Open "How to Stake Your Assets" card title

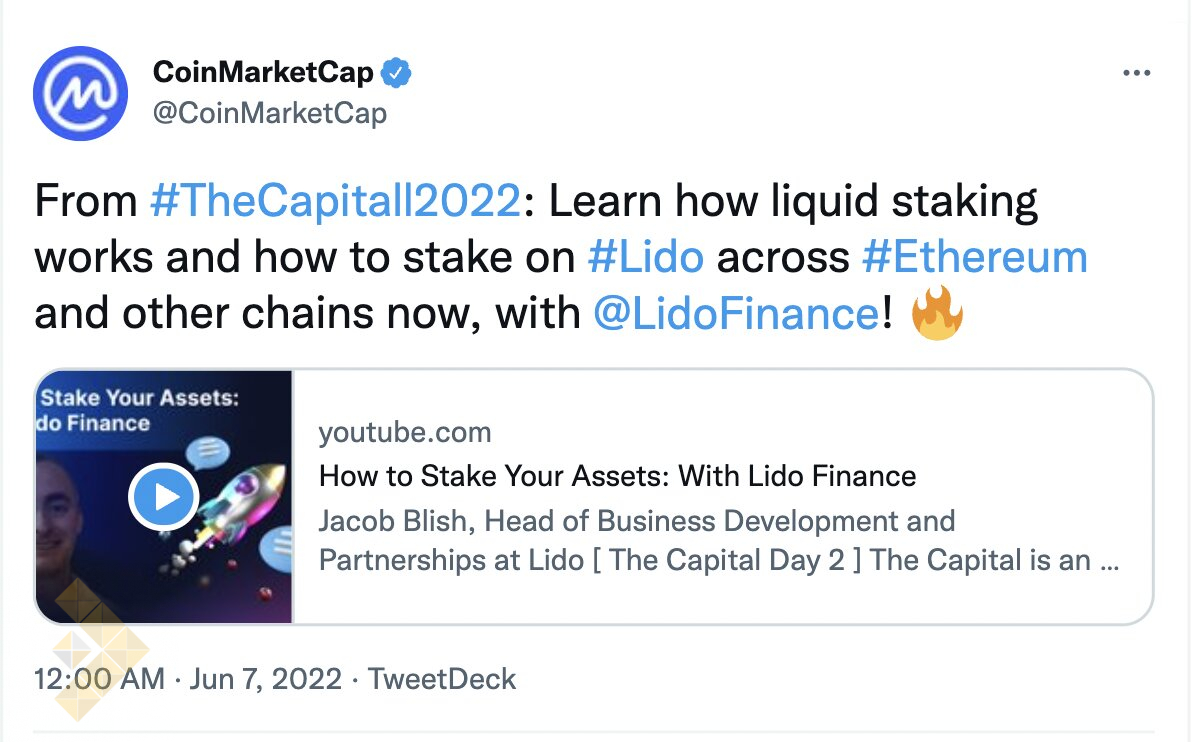[617, 476]
